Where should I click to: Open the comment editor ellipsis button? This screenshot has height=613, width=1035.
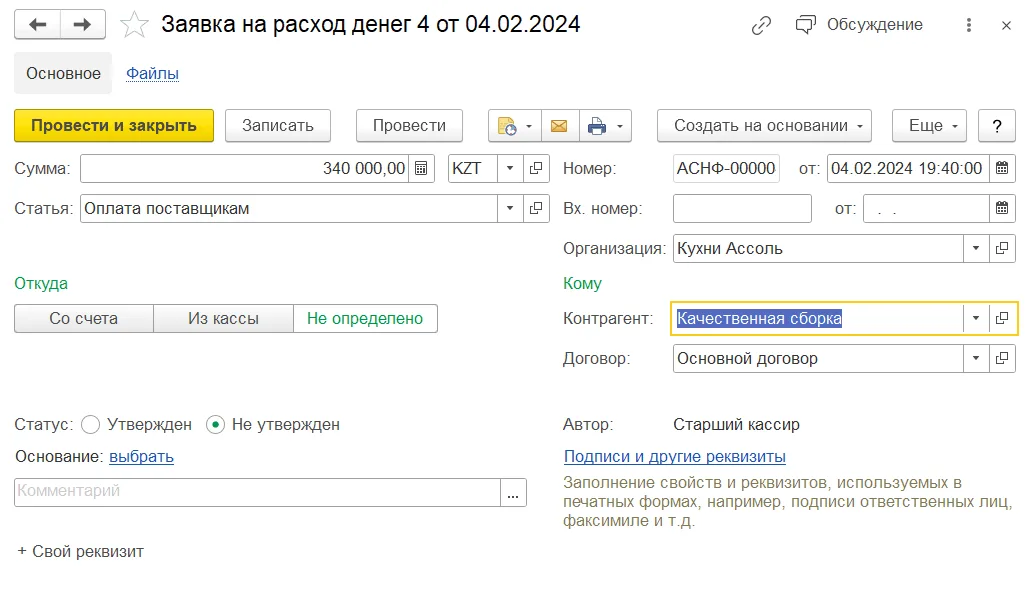click(513, 492)
